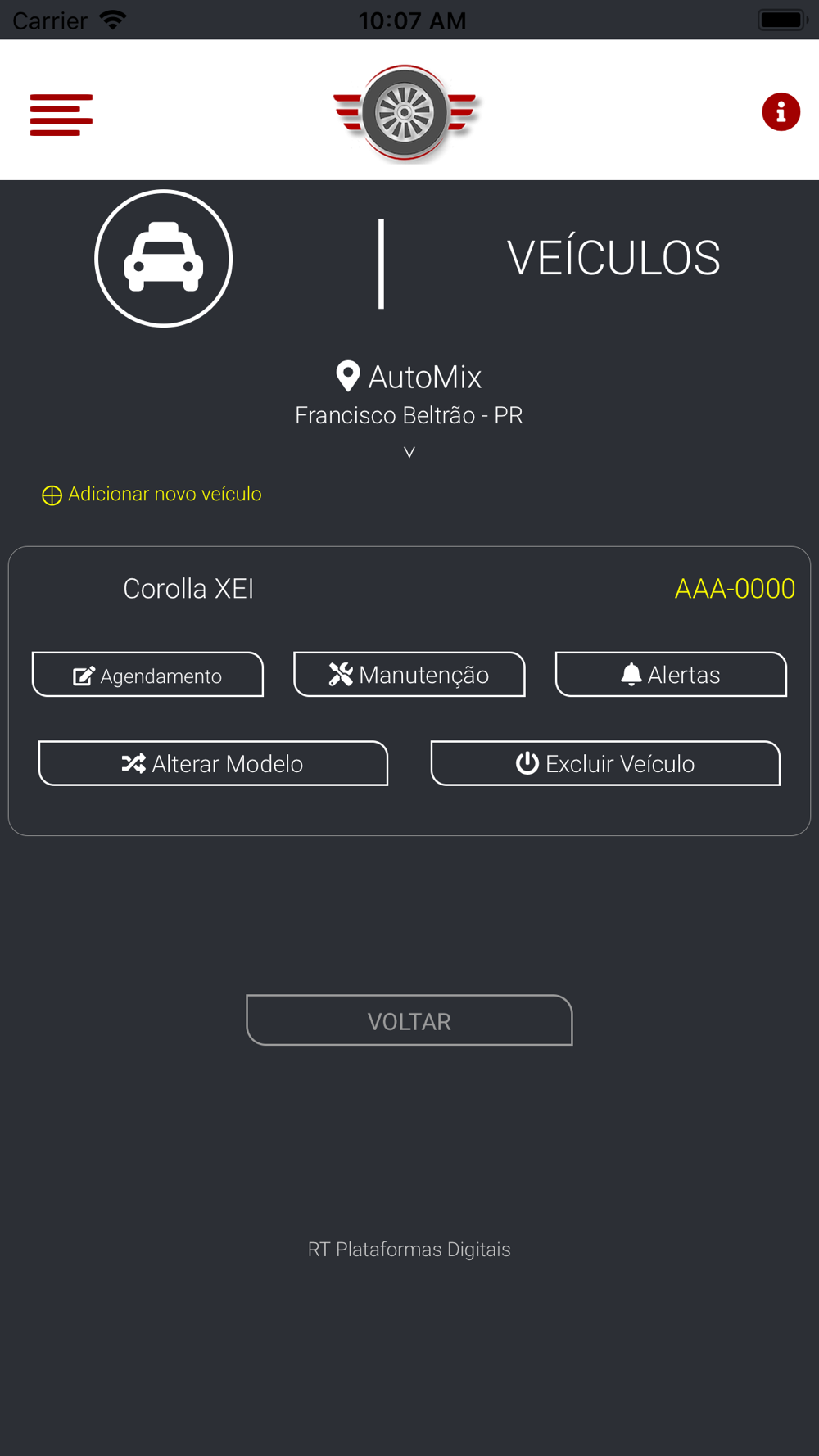This screenshot has height=1456, width=819.
Task: Open the red hamburger menu
Action: (x=61, y=115)
